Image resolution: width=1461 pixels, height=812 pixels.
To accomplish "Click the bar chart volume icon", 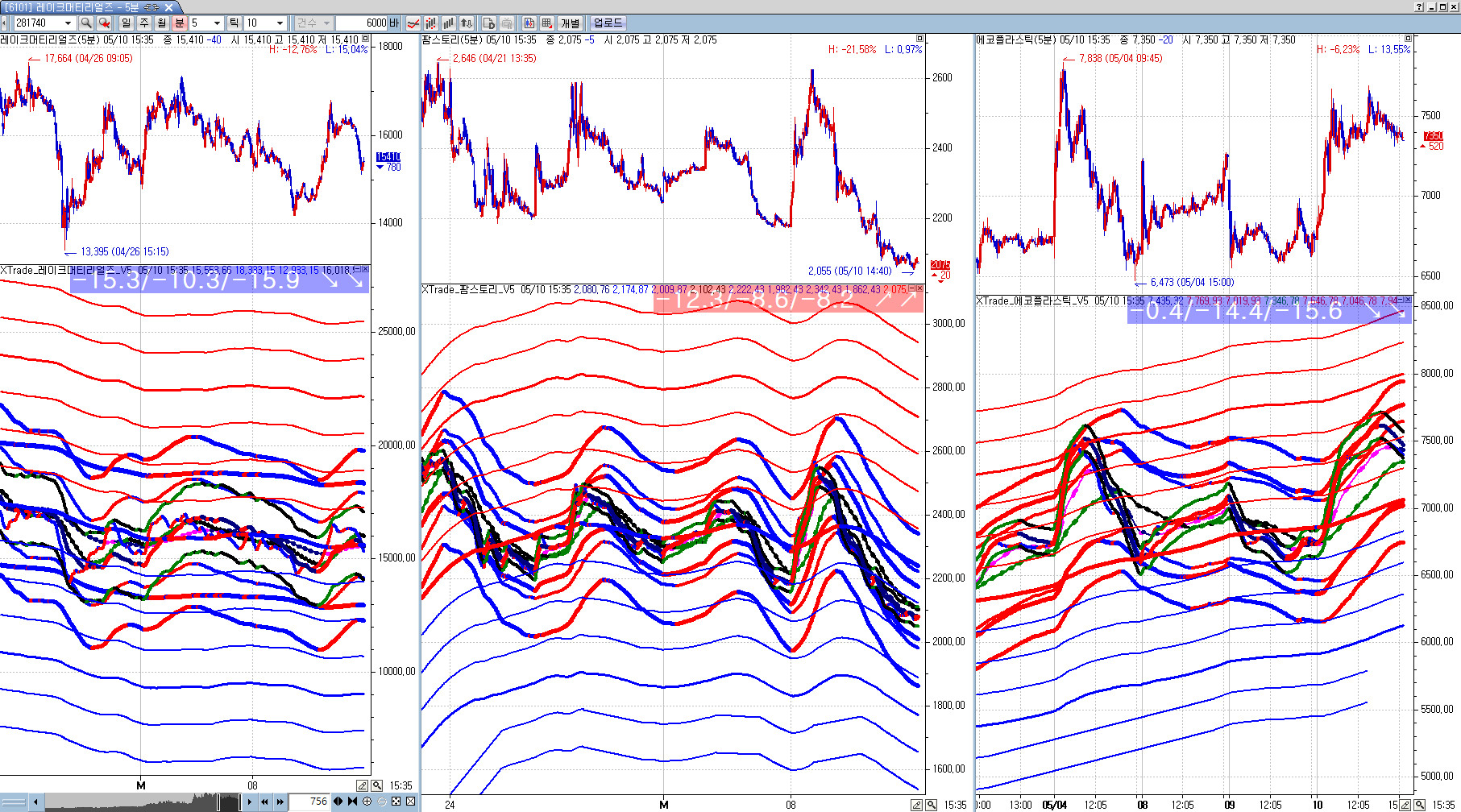I will (x=449, y=23).
